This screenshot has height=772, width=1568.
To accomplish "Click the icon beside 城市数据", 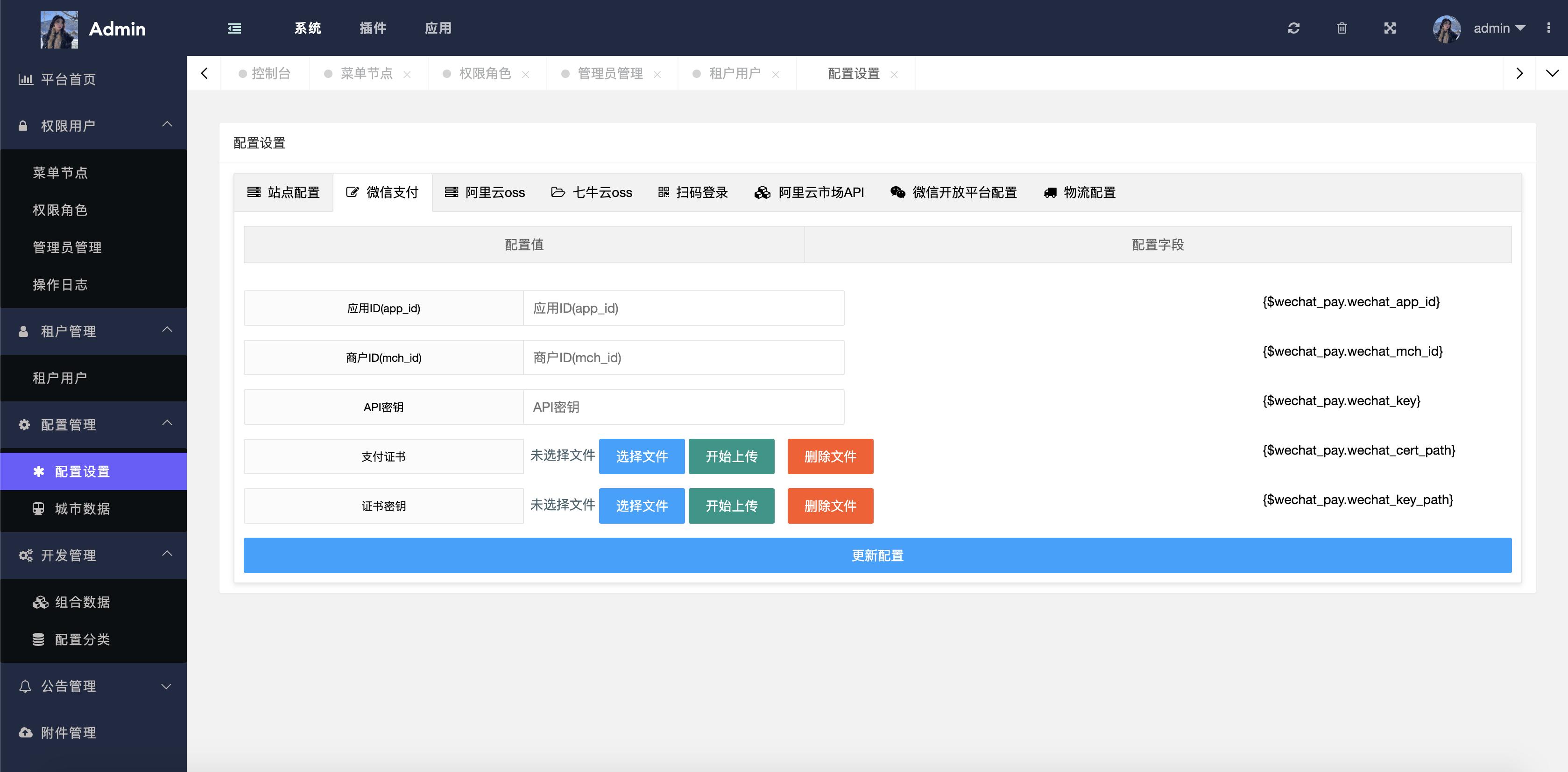I will click(38, 509).
